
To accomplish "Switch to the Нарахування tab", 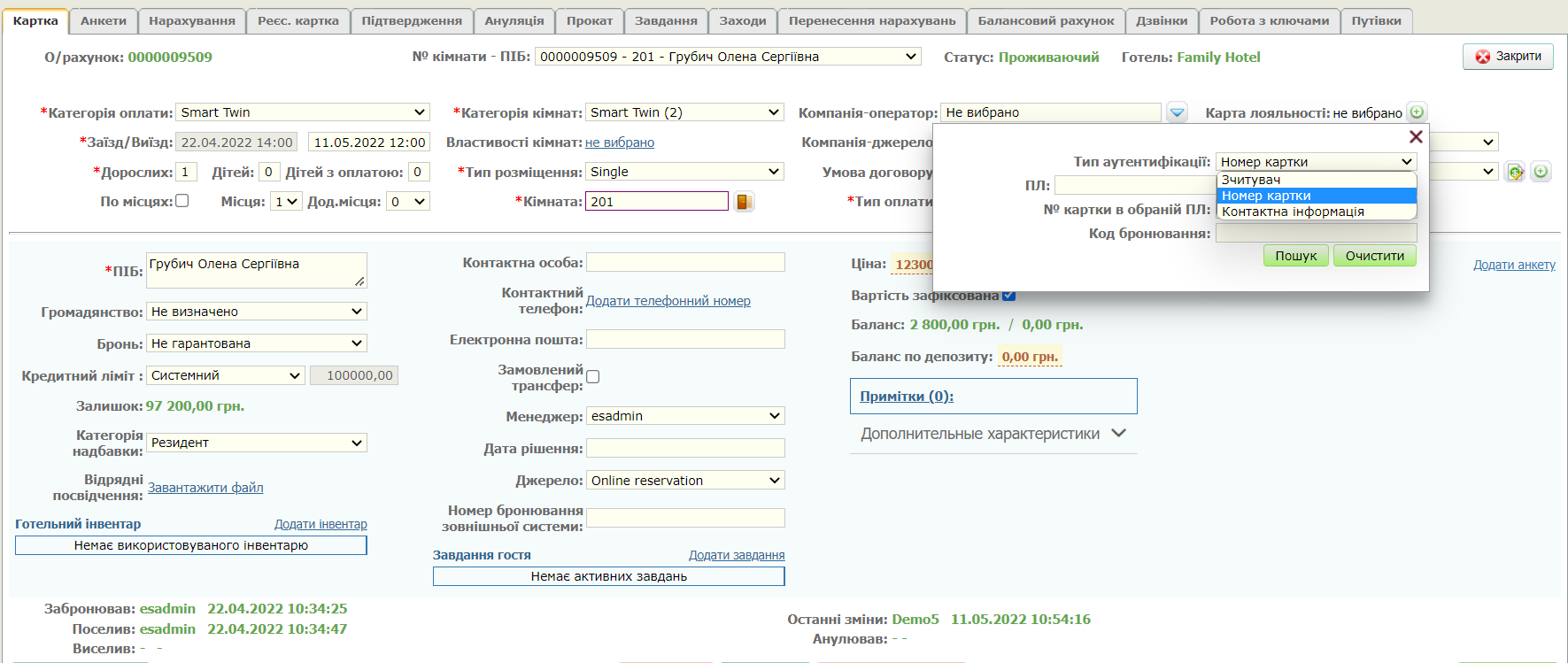I will (x=192, y=20).
